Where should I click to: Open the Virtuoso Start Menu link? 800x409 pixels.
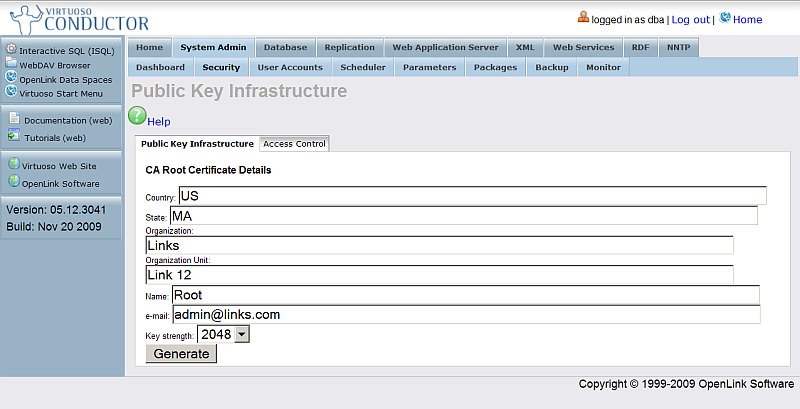(x=61, y=93)
